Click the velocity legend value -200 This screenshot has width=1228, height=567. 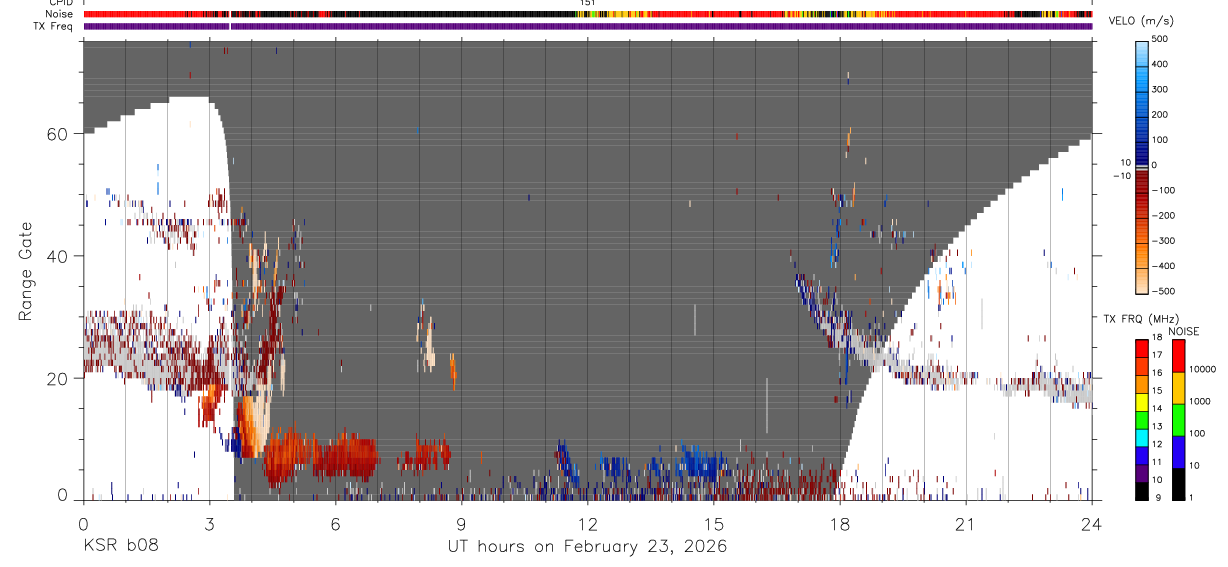coord(1163,216)
